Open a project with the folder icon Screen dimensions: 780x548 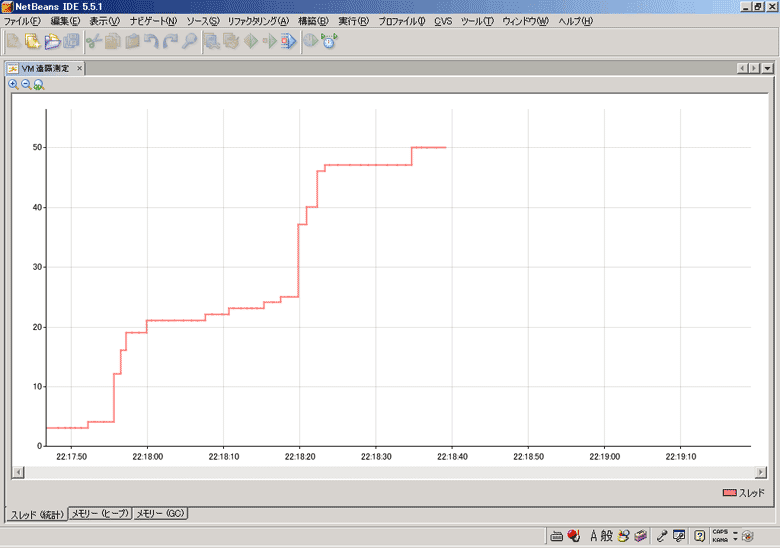pos(52,41)
